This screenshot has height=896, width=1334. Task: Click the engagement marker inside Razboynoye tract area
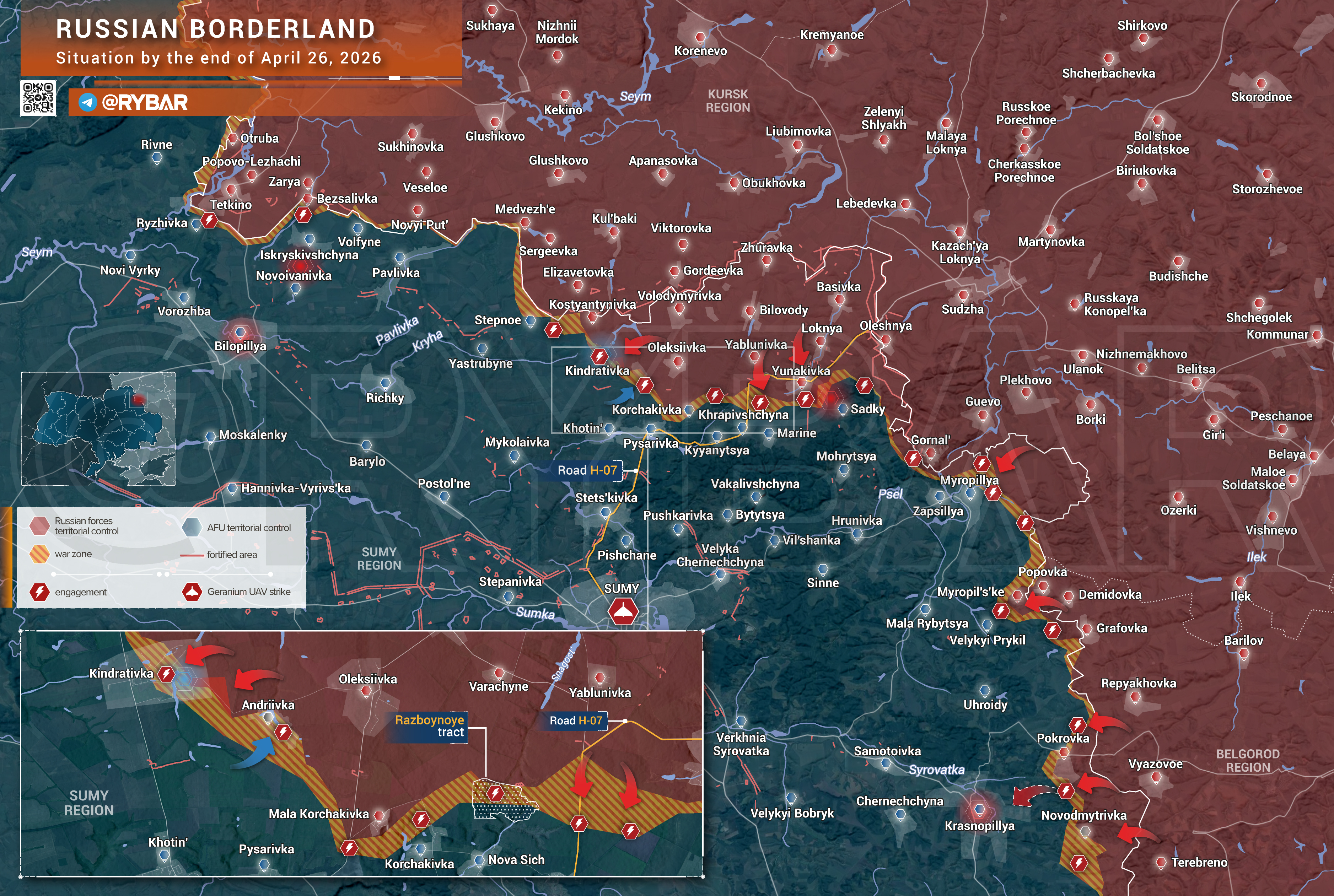[x=495, y=793]
